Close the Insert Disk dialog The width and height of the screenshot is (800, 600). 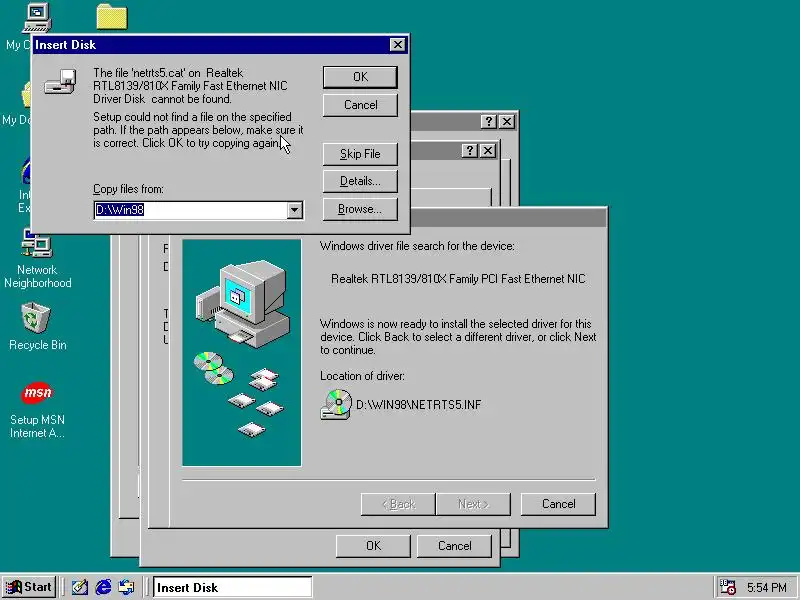[x=397, y=45]
